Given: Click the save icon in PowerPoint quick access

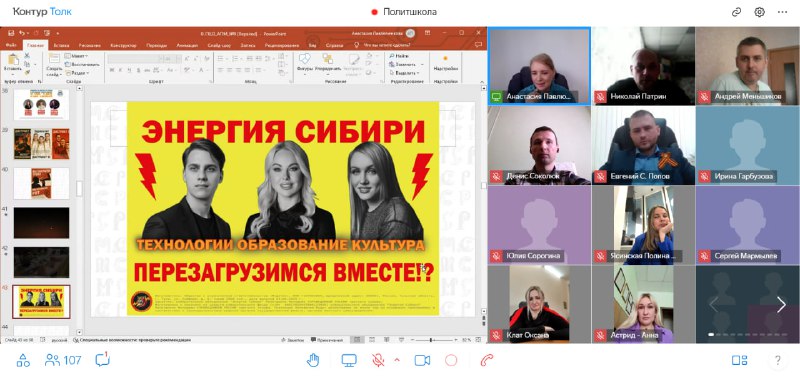Looking at the screenshot, I should (x=10, y=33).
